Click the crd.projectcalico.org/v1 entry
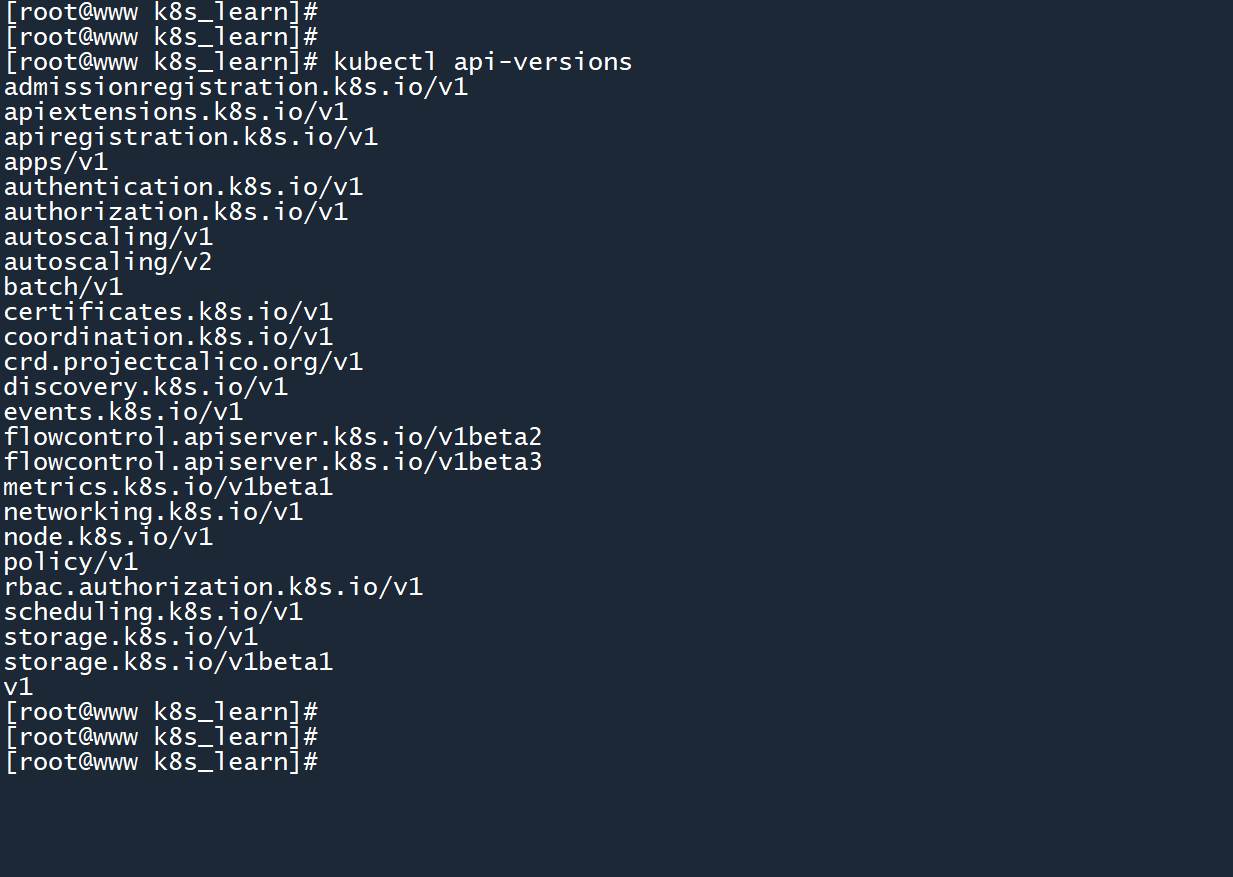 [x=183, y=362]
